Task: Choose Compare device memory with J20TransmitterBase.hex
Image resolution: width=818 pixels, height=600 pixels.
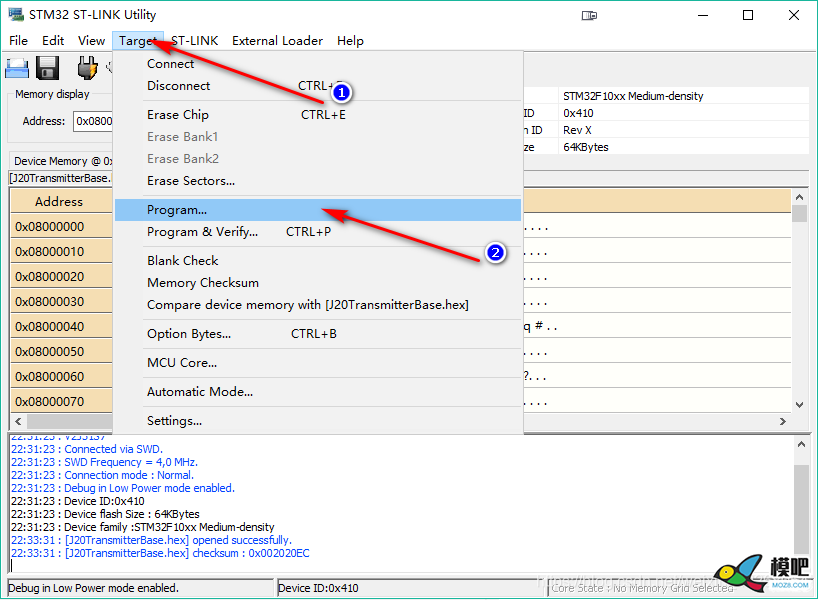Action: click(x=318, y=305)
